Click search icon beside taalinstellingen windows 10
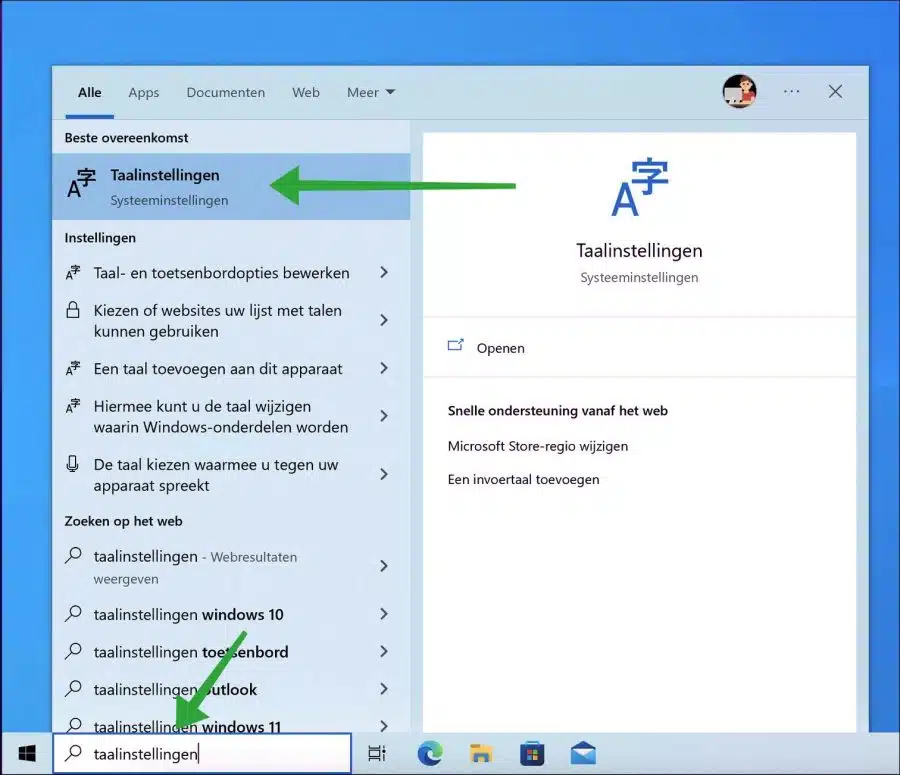Screen dimensions: 900x775 pyautogui.click(x=73, y=613)
